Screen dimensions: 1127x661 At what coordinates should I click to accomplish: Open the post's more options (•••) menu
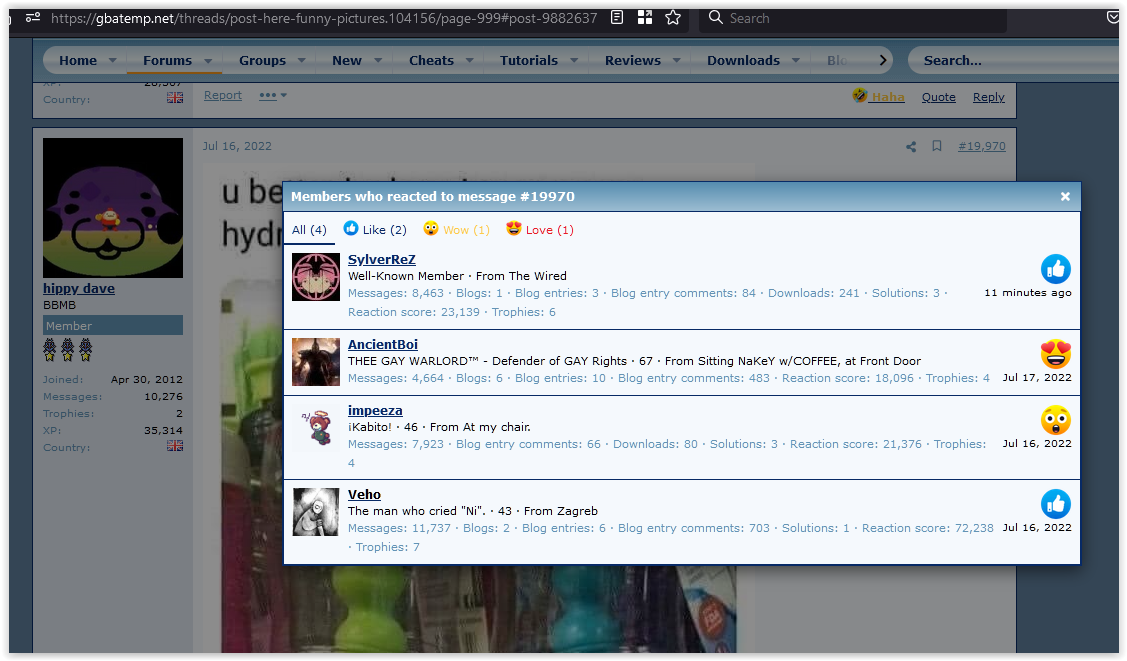(272, 95)
